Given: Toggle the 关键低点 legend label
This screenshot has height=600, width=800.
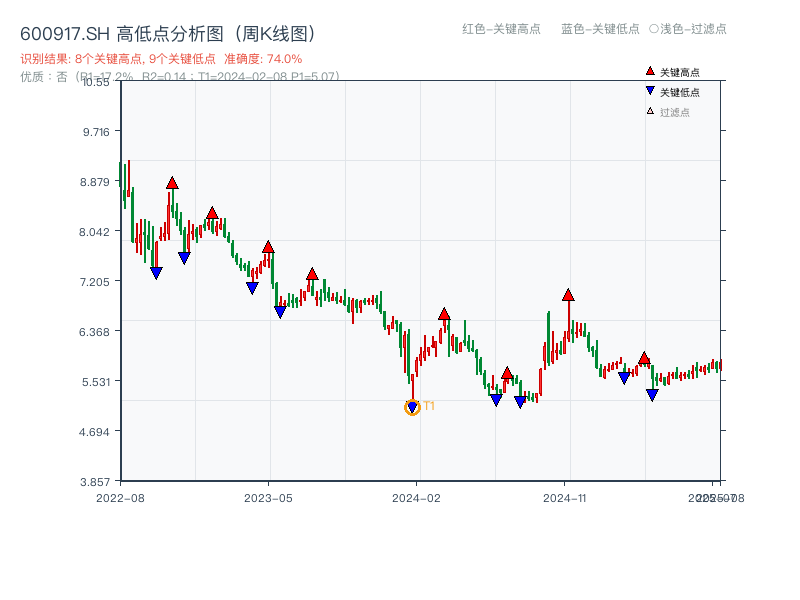Looking at the screenshot, I should tap(680, 92).
